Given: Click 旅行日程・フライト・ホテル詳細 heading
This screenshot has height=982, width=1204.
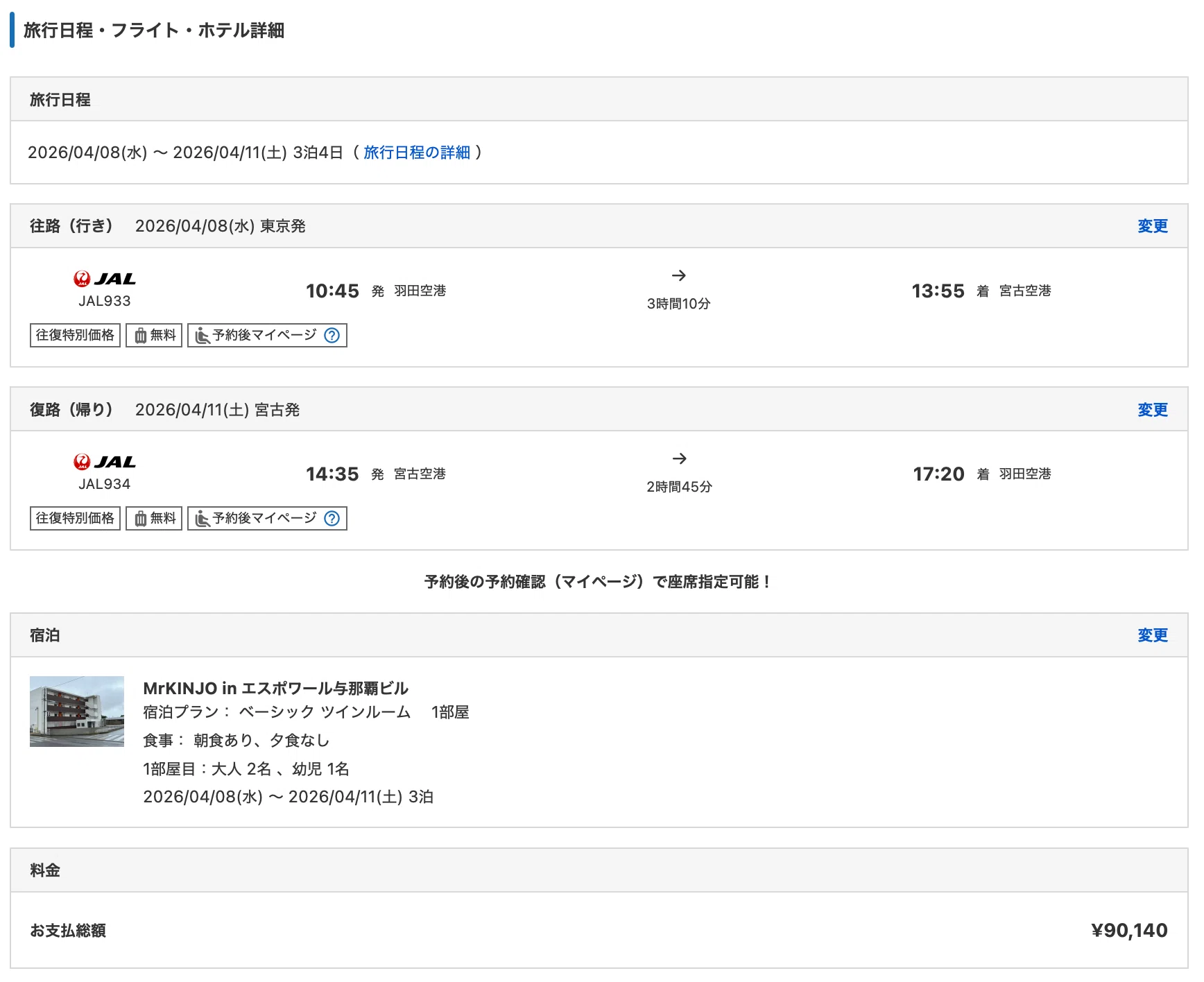Looking at the screenshot, I should (x=154, y=31).
